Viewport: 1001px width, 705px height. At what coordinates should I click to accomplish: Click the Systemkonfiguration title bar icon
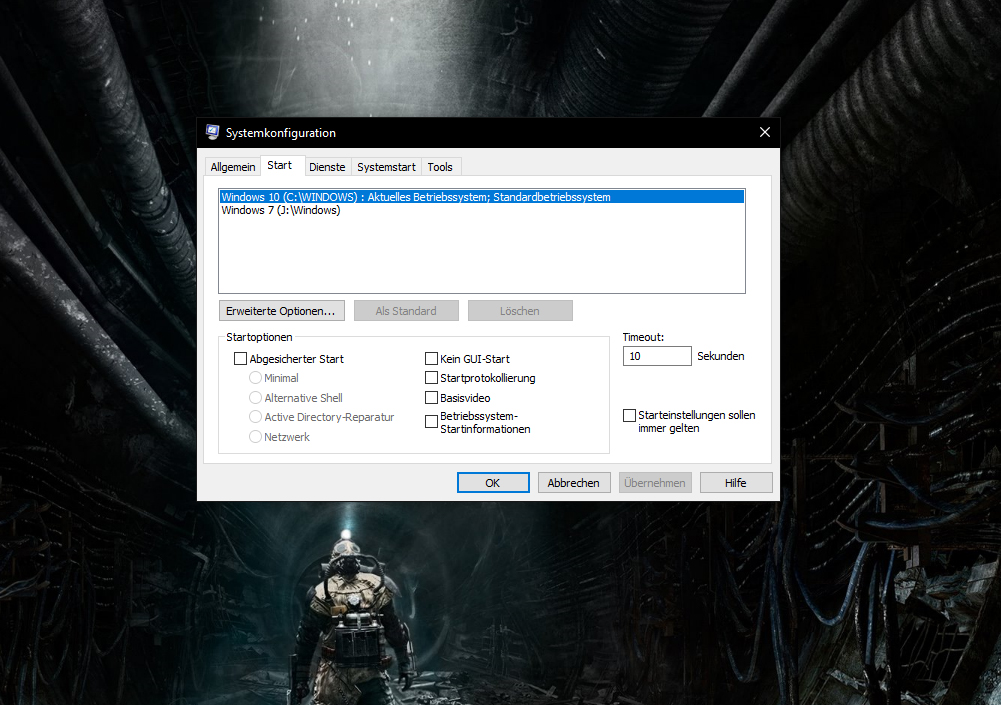(213, 132)
